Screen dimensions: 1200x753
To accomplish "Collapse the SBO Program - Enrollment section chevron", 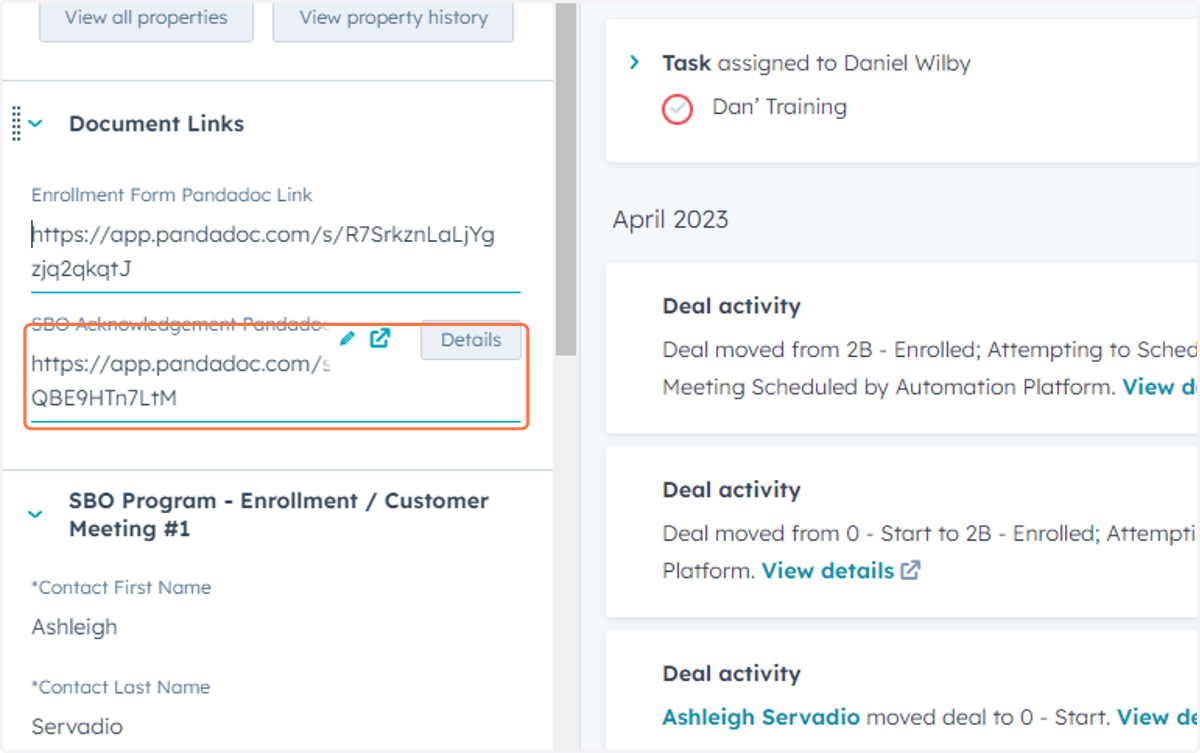I will point(35,514).
